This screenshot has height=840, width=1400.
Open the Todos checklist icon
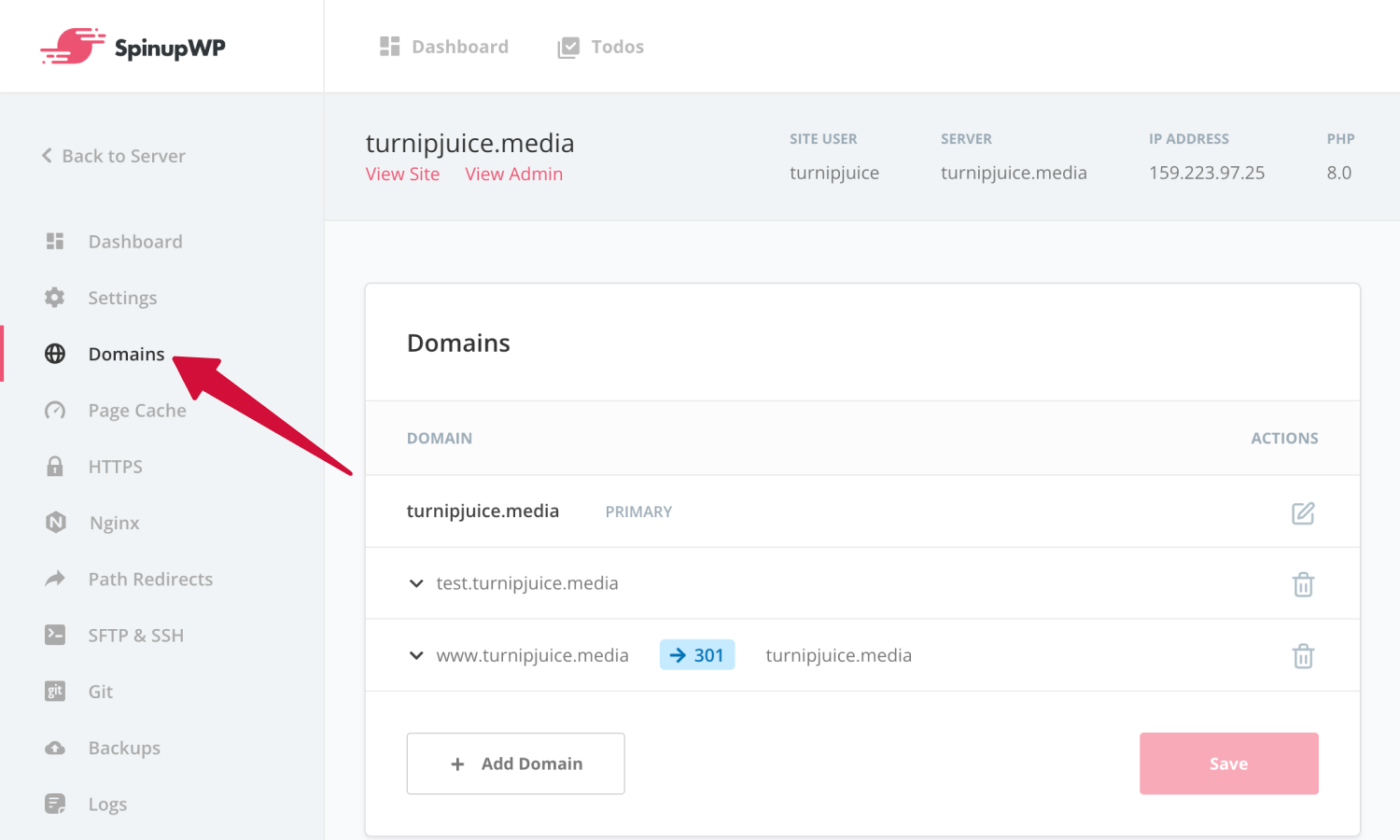coord(568,48)
